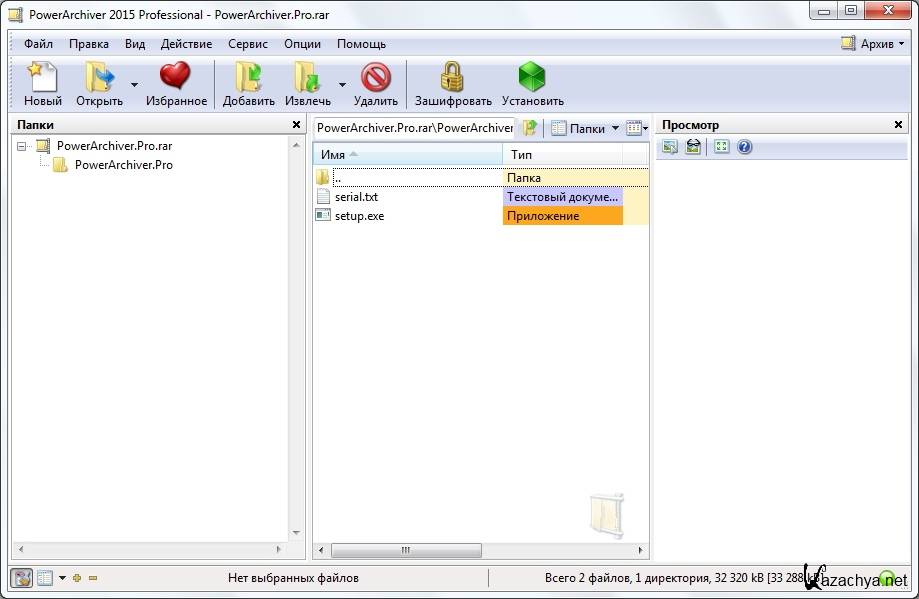Image resolution: width=919 pixels, height=599 pixels.
Task: Click the fullscreen icon in Просмотр toolbar
Action: (x=721, y=147)
